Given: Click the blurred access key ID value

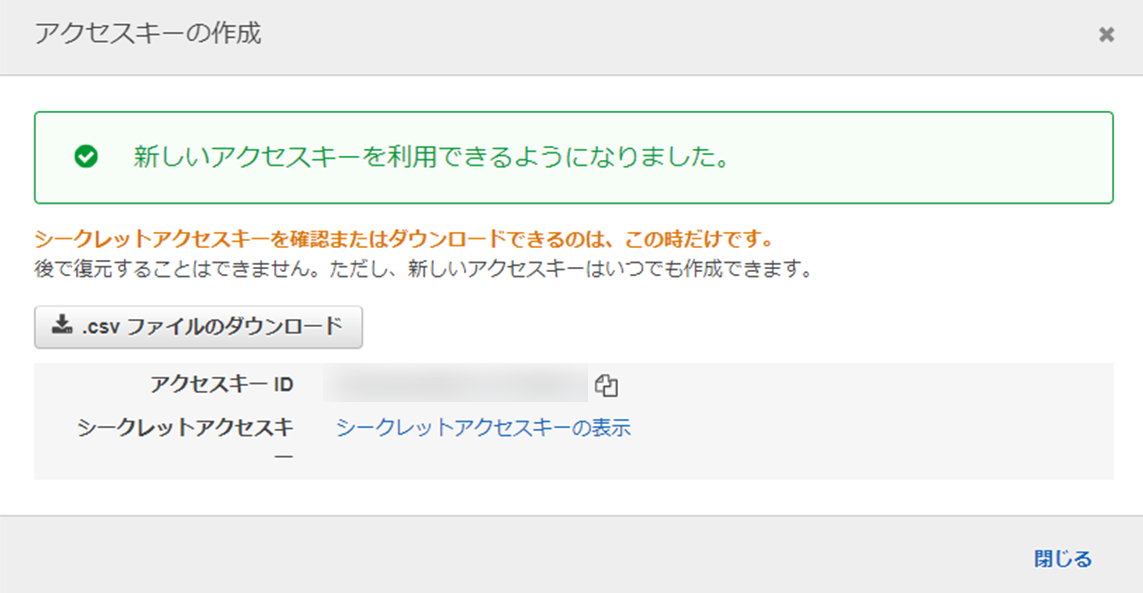Looking at the screenshot, I should coord(461,385).
